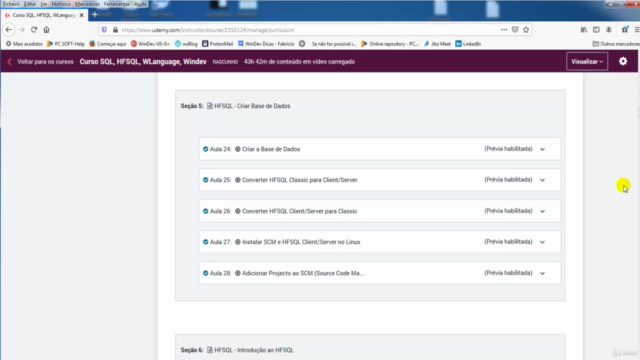Click Seção 6 title HFSQL - Introdução ao HFSQL
The height and width of the screenshot is (360, 640).
[x=254, y=350]
